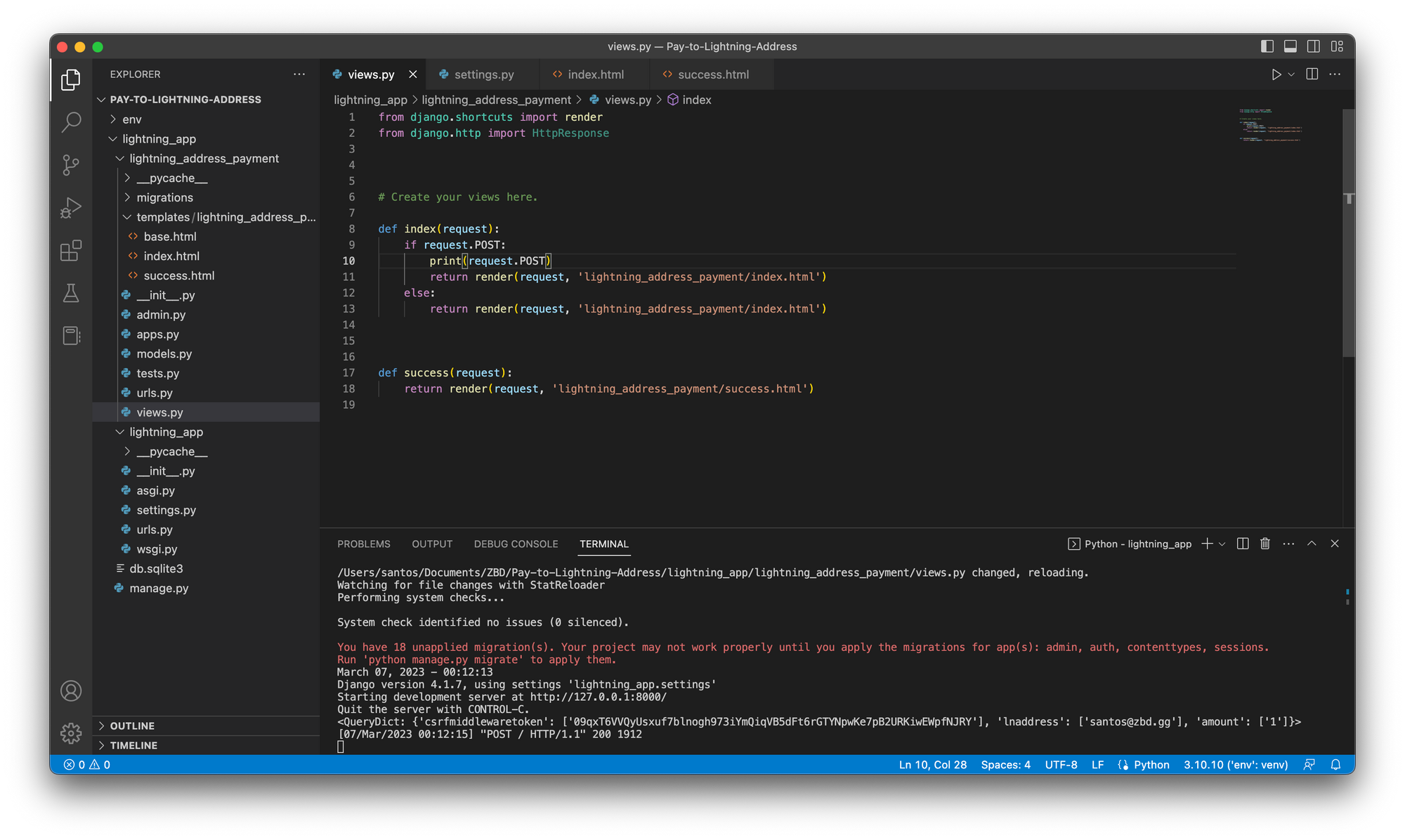Viewport: 1405px width, 840px height.
Task: Open the Search view in activity bar
Action: [x=71, y=122]
